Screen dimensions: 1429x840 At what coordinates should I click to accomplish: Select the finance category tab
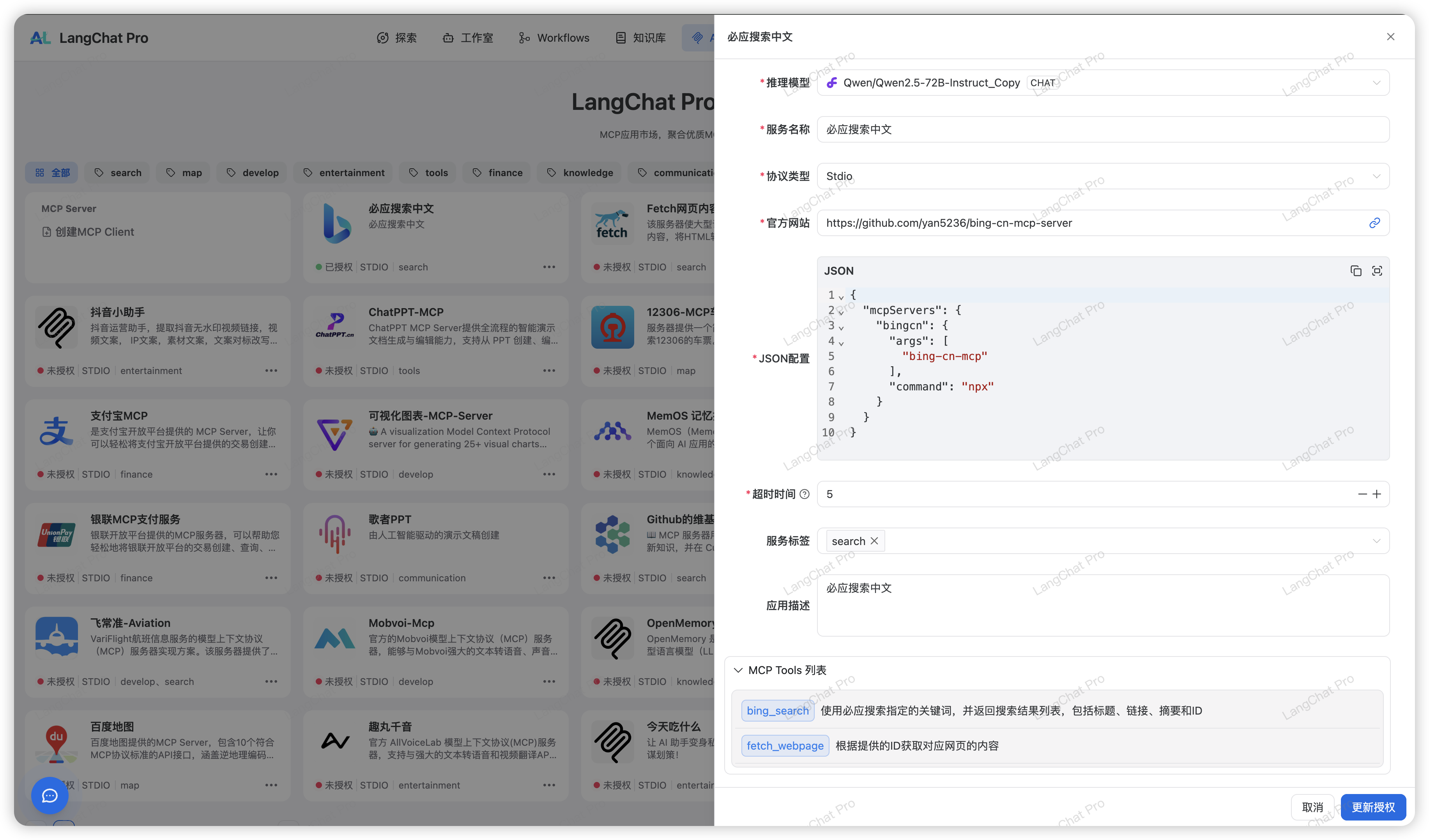(x=497, y=173)
